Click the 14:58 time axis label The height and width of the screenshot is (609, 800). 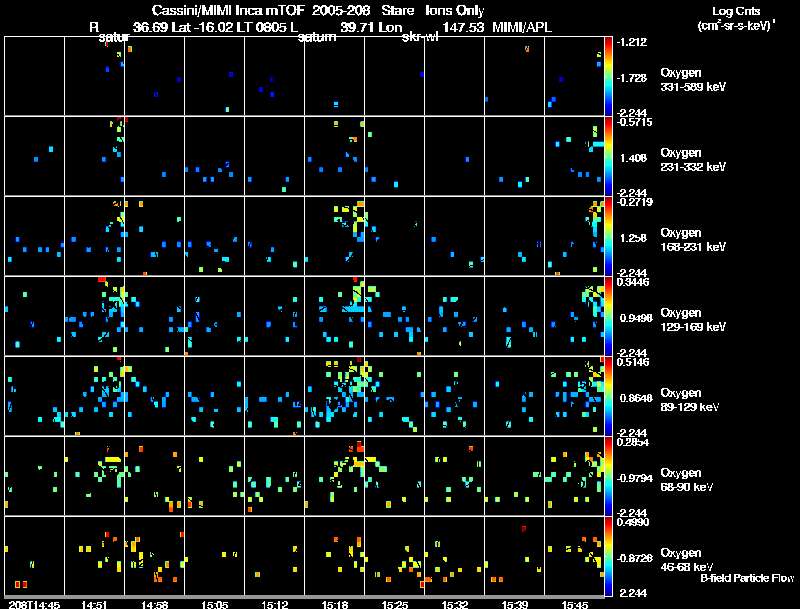pos(155,605)
